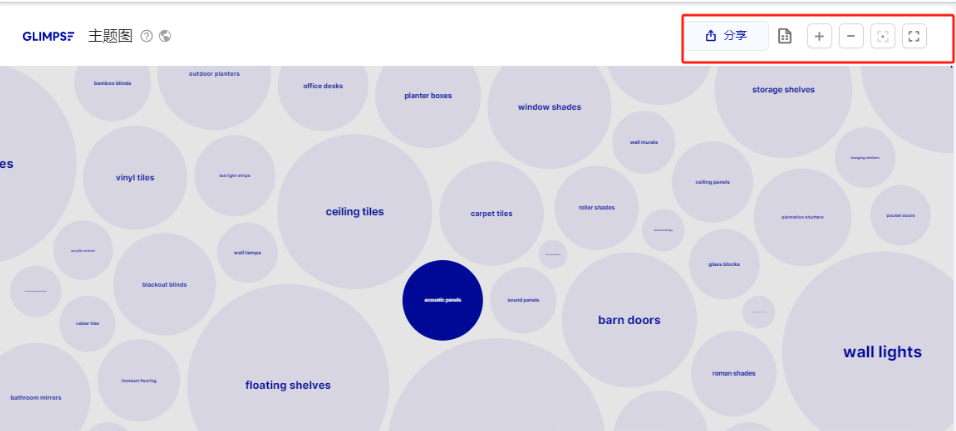
Task: Select the acoustic panels bubble
Action: pos(443,300)
